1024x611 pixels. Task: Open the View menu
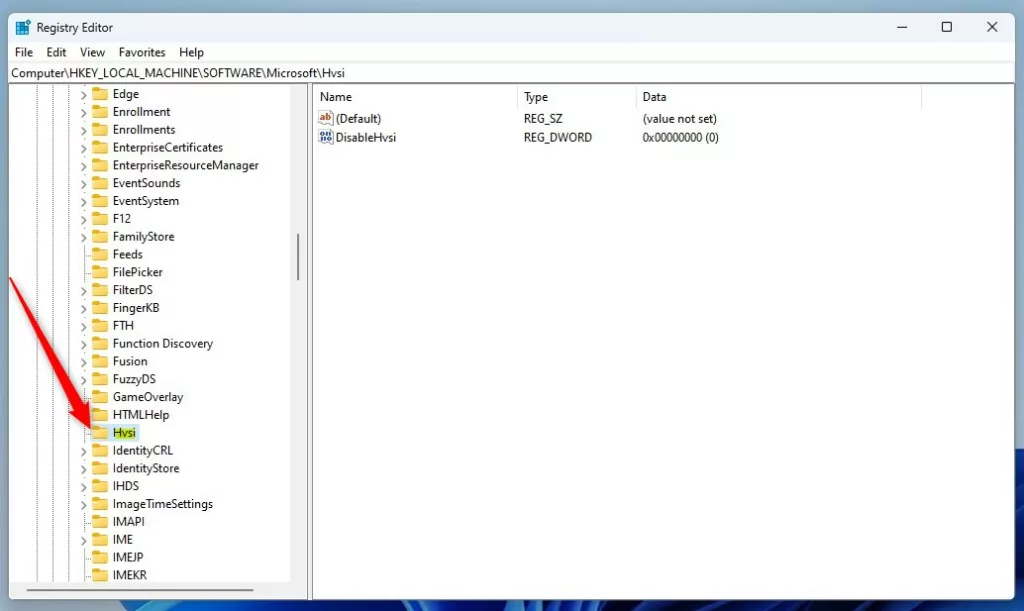pos(92,52)
